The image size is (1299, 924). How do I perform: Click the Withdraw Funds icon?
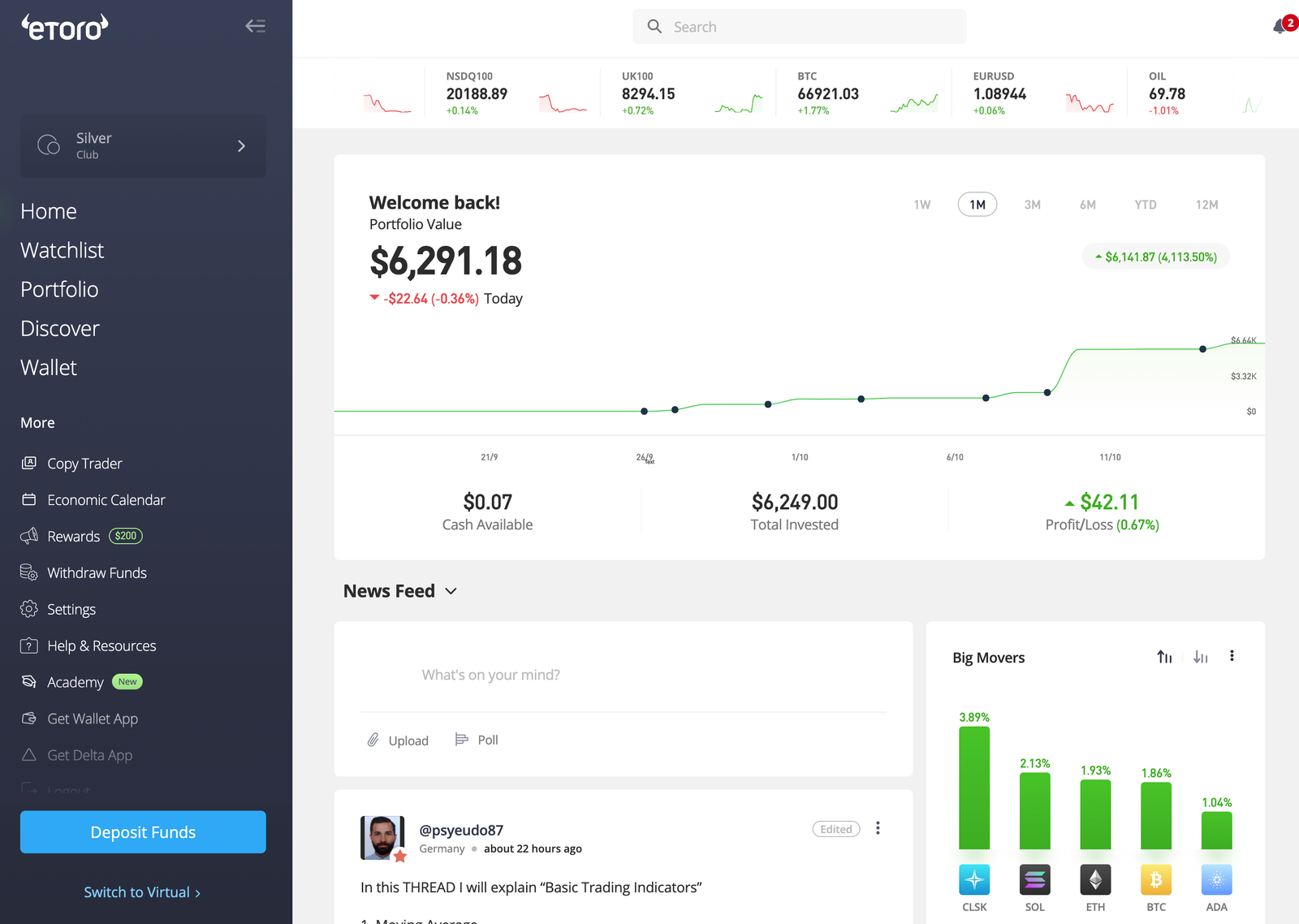(x=28, y=572)
